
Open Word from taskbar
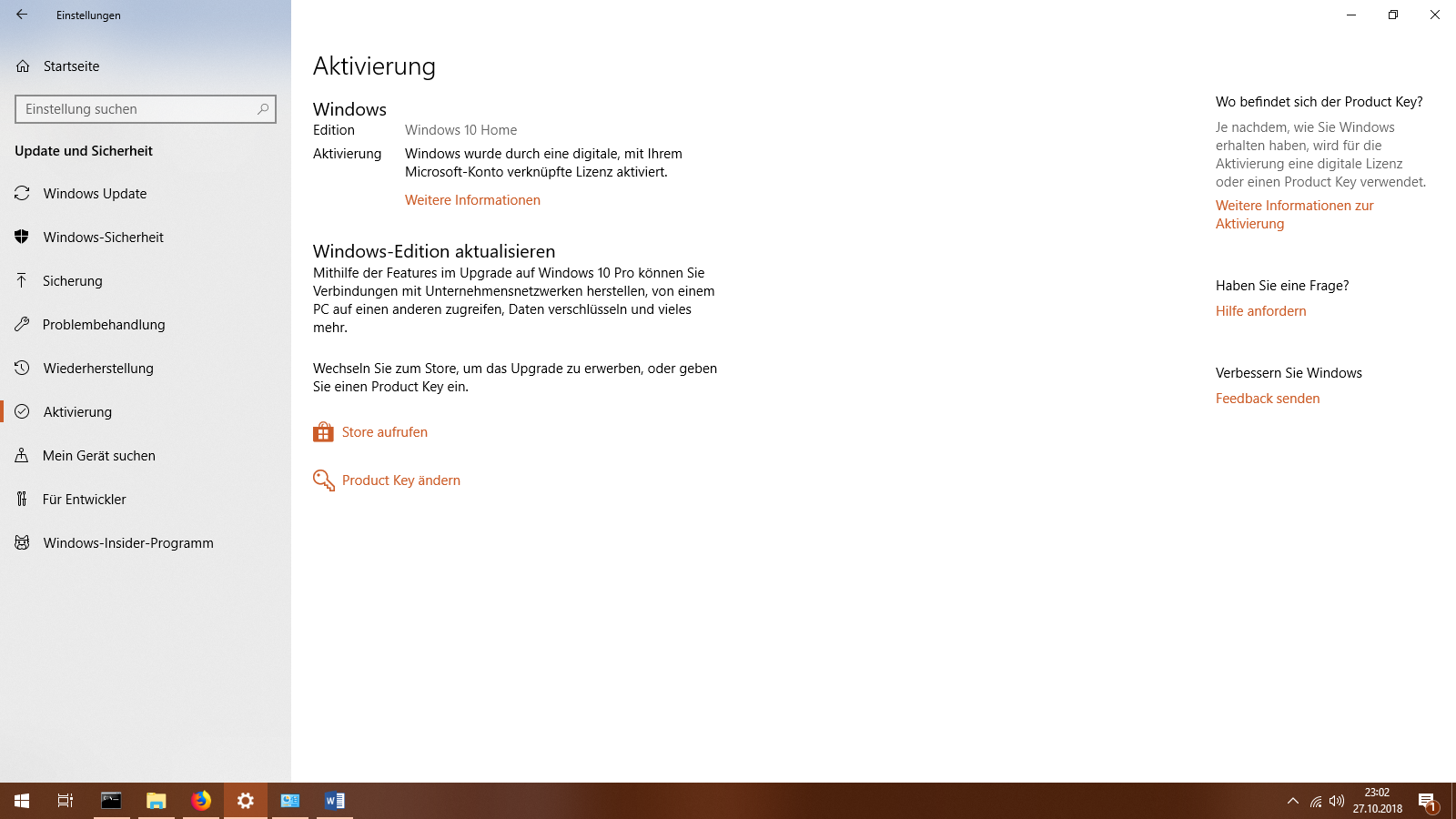(335, 801)
